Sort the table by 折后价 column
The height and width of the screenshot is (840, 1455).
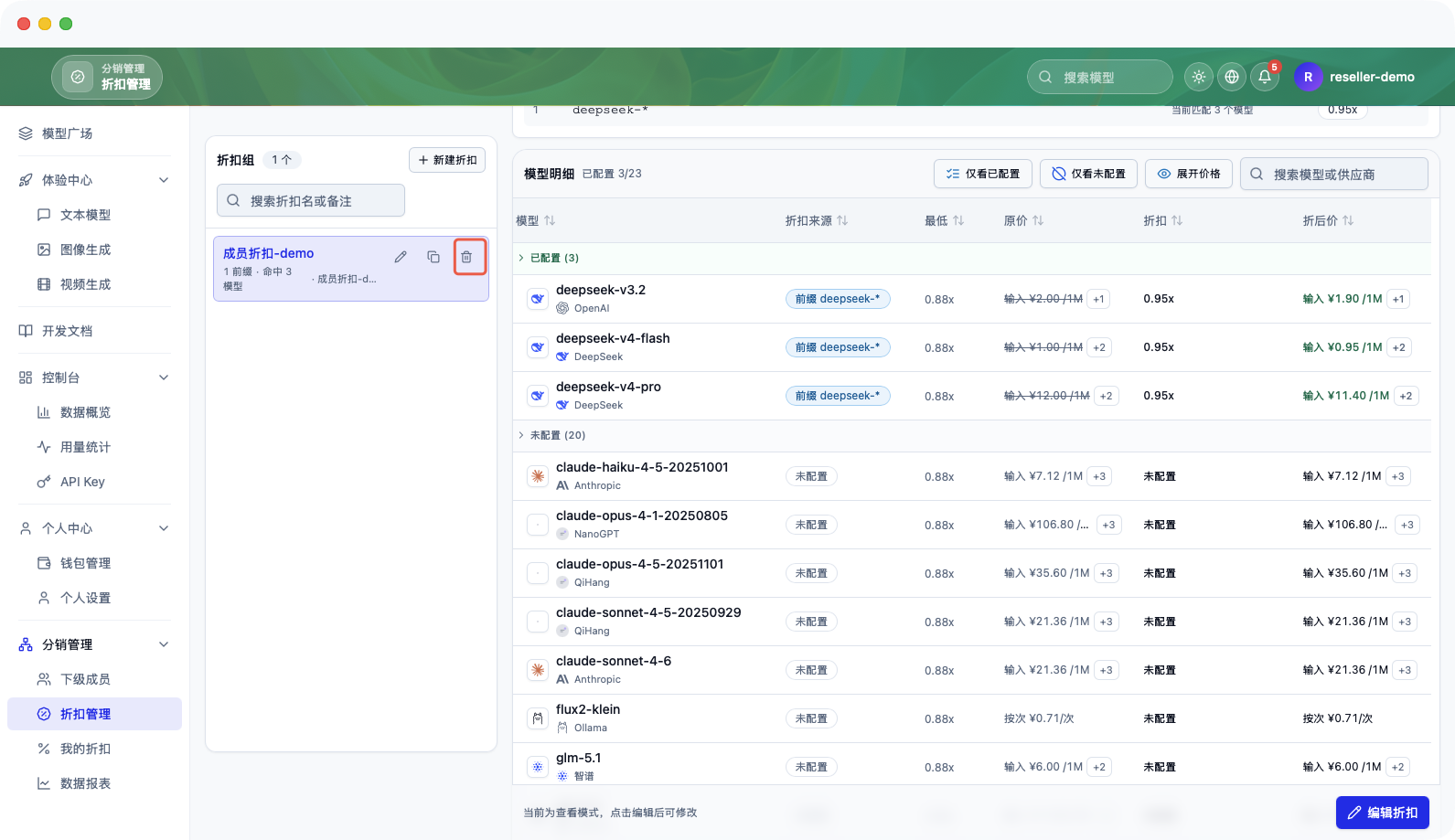(1329, 220)
